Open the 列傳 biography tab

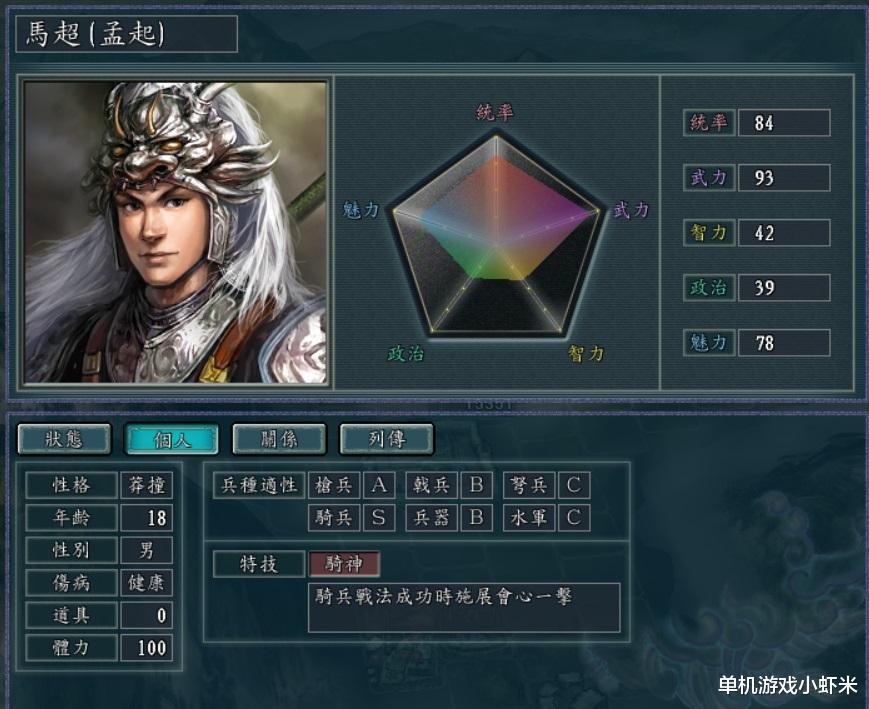tap(387, 439)
